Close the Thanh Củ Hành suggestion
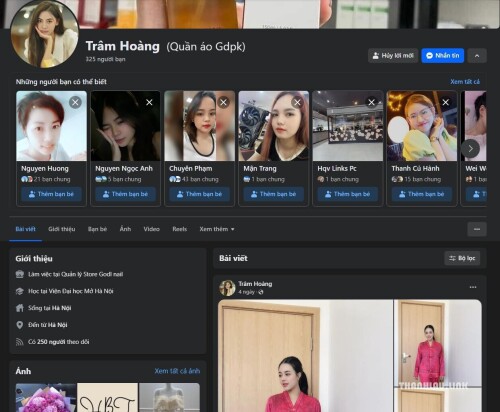500x412 pixels. pyautogui.click(x=446, y=102)
